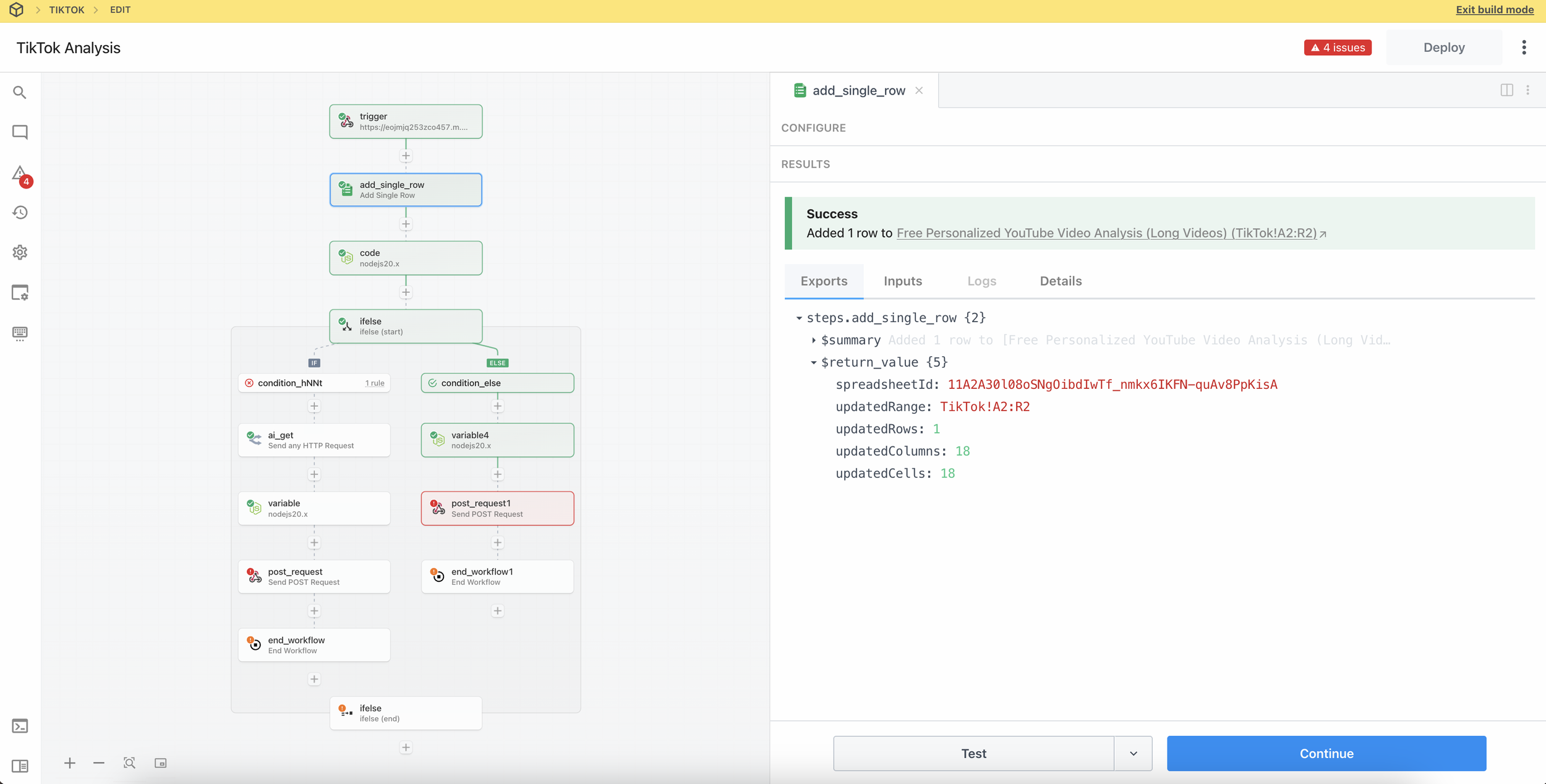Select the post_request step node
The height and width of the screenshot is (784, 1546).
[314, 577]
